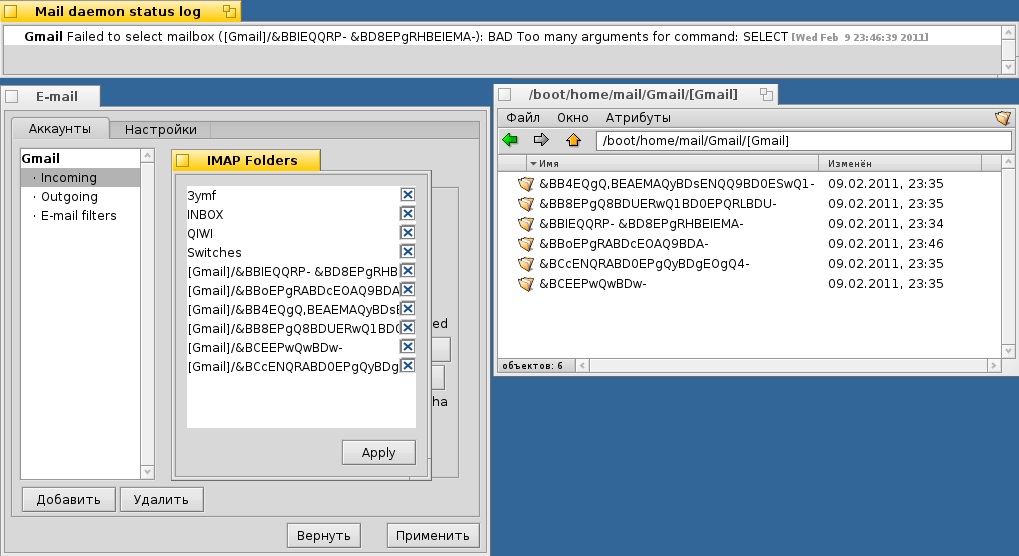Sort files by the Имя column header
The image size is (1019, 556).
tap(672, 163)
